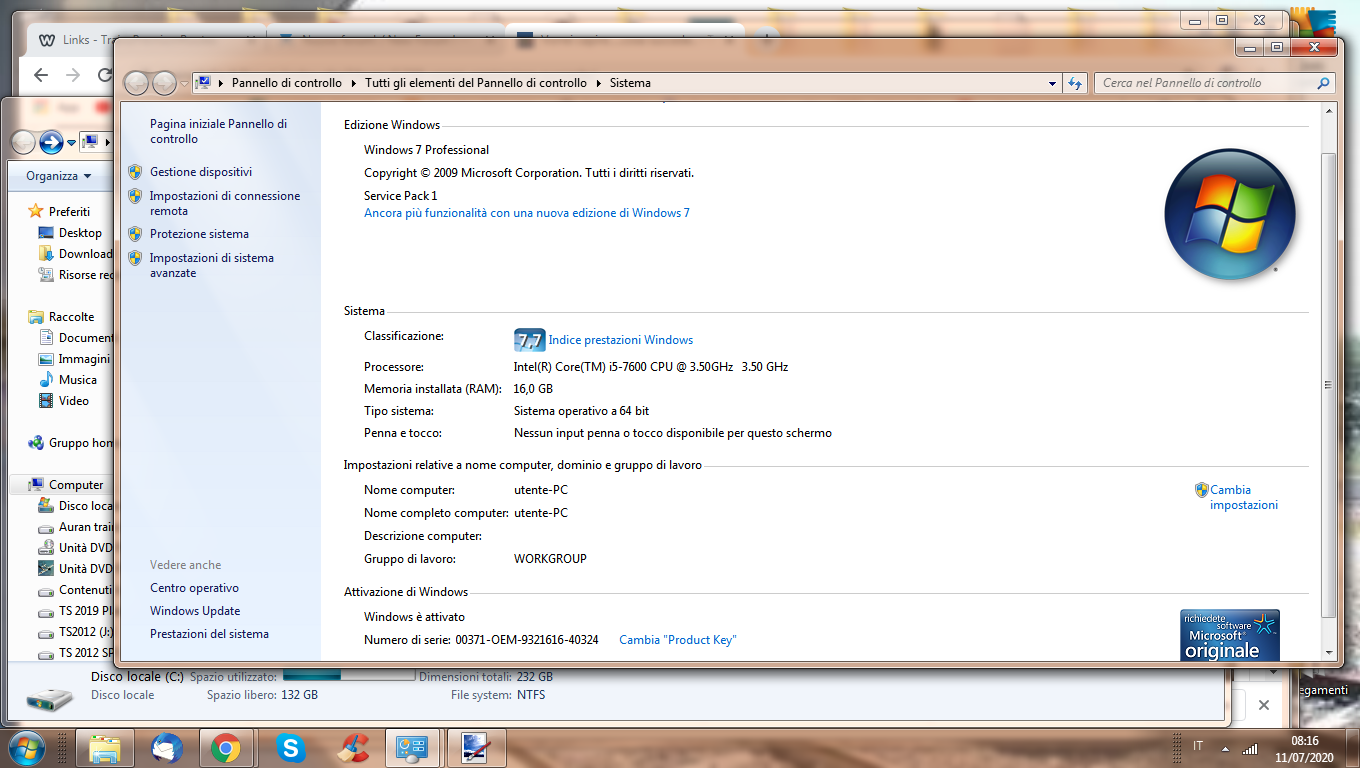Viewport: 1360px width, 768px height.
Task: Select Documenti library in Explorer
Action: (76, 337)
